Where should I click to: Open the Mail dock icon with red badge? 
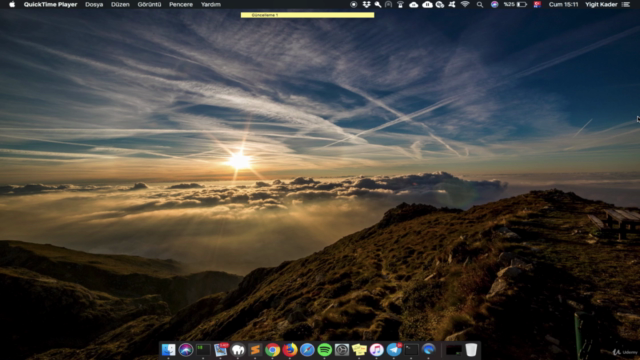220,350
